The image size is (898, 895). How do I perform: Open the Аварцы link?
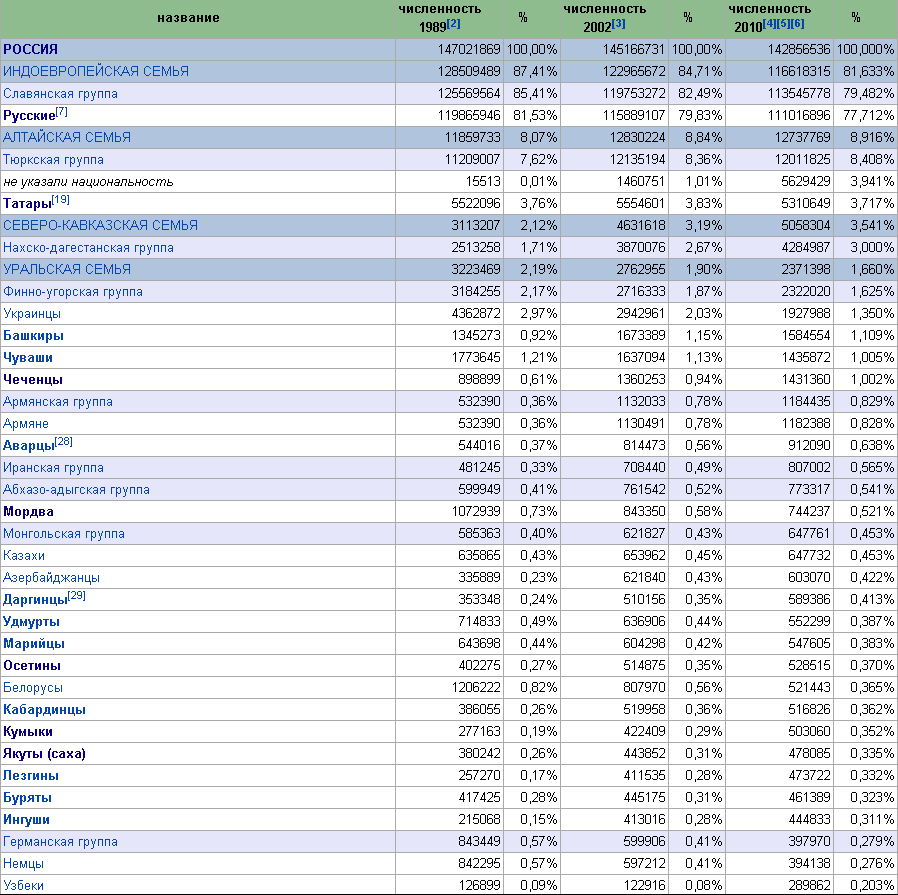coord(29,446)
